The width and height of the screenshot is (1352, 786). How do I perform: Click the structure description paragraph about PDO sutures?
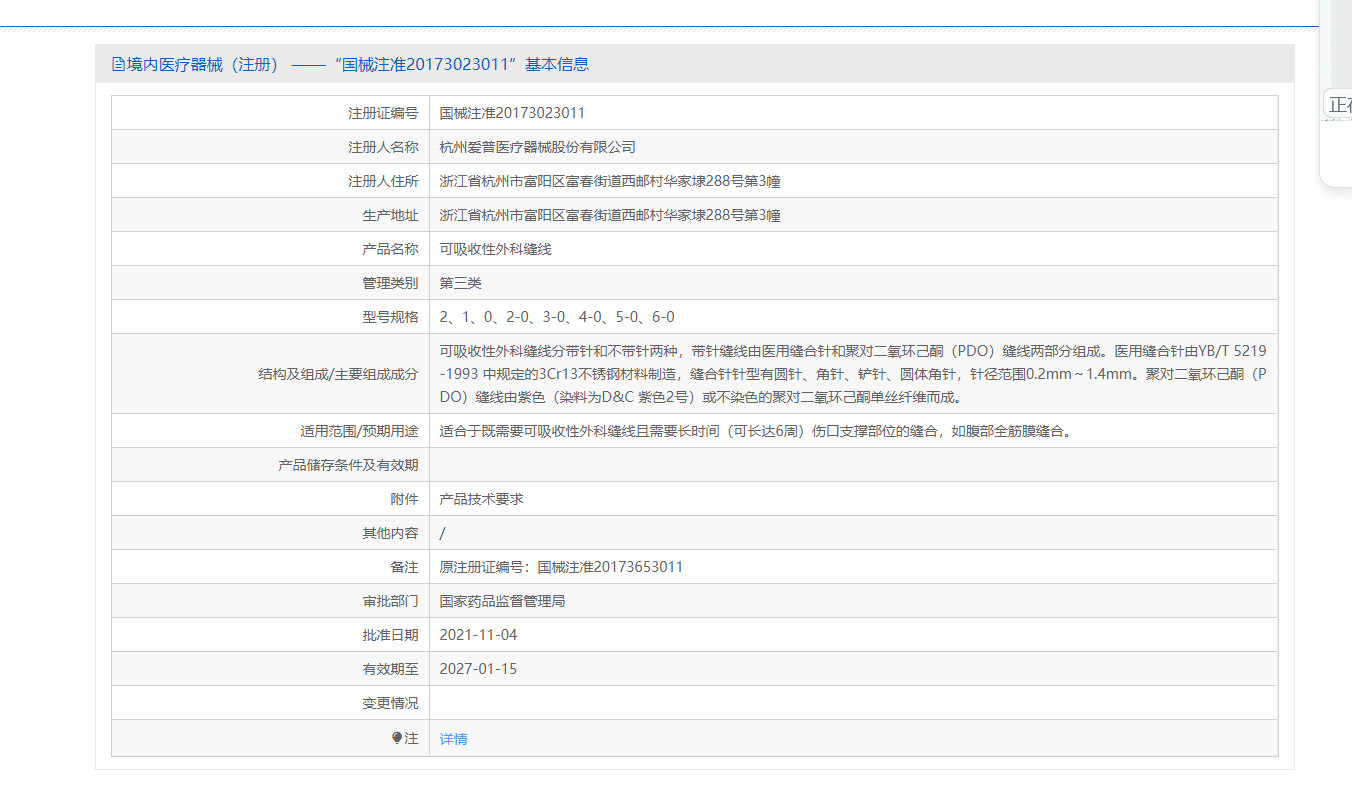click(x=853, y=374)
